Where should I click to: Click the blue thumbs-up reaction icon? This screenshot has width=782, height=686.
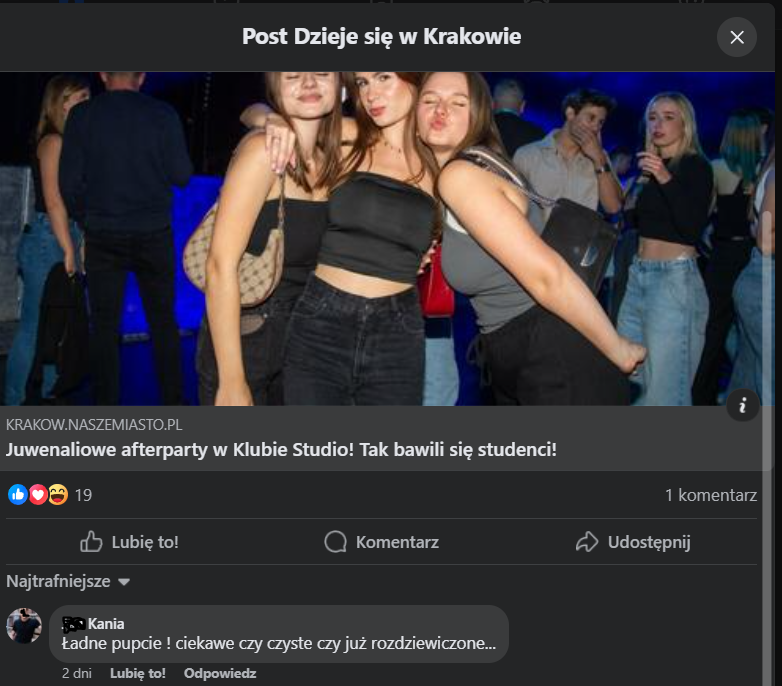click(18, 494)
